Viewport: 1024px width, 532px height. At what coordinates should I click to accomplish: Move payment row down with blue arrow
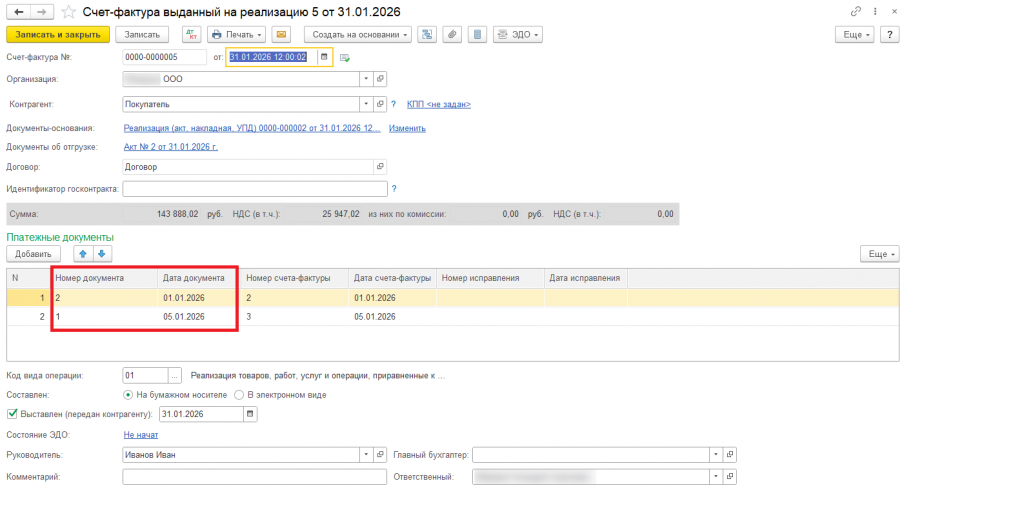[101, 254]
